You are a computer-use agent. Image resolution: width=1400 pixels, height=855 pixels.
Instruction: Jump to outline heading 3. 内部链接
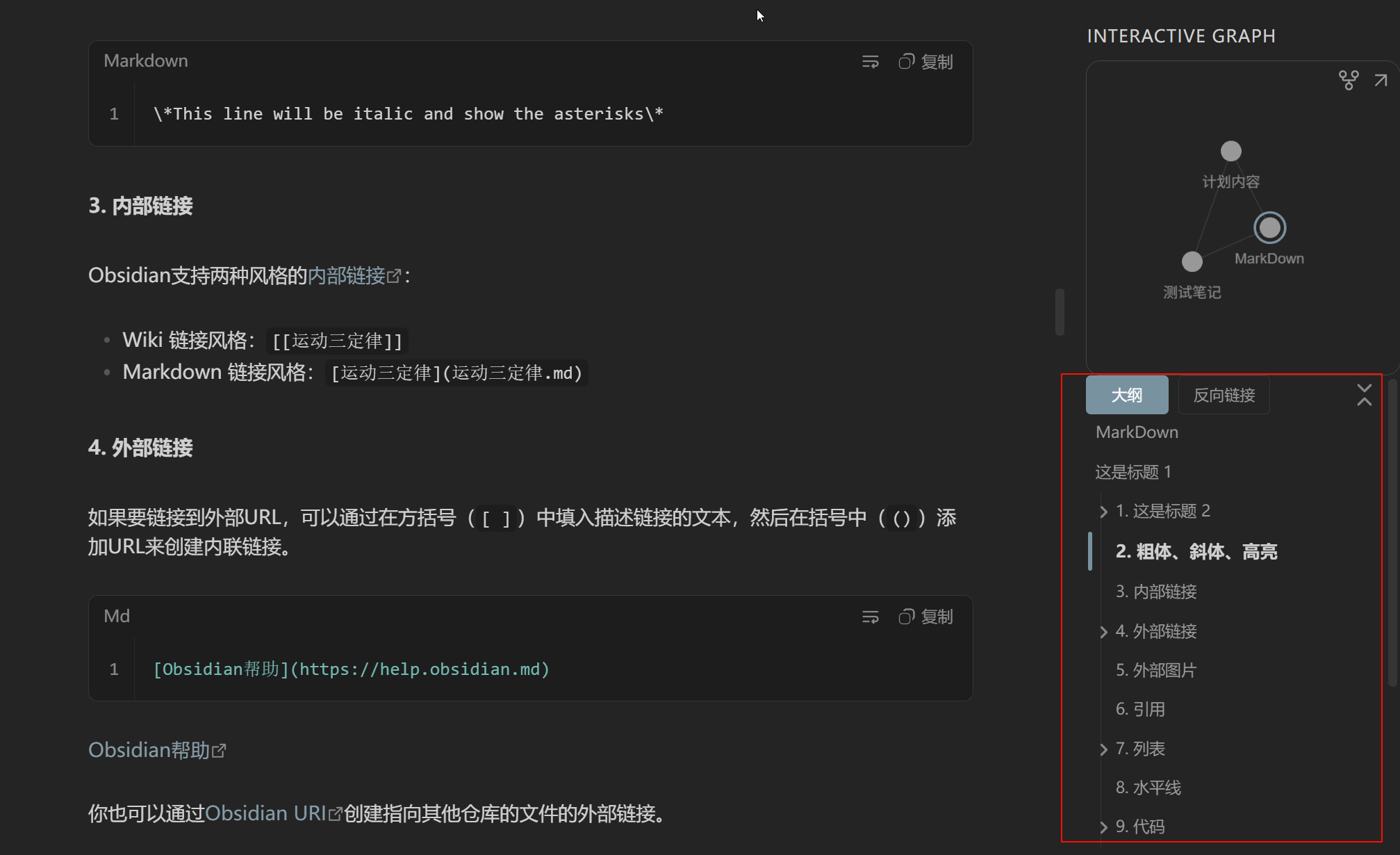pyautogui.click(x=1155, y=592)
